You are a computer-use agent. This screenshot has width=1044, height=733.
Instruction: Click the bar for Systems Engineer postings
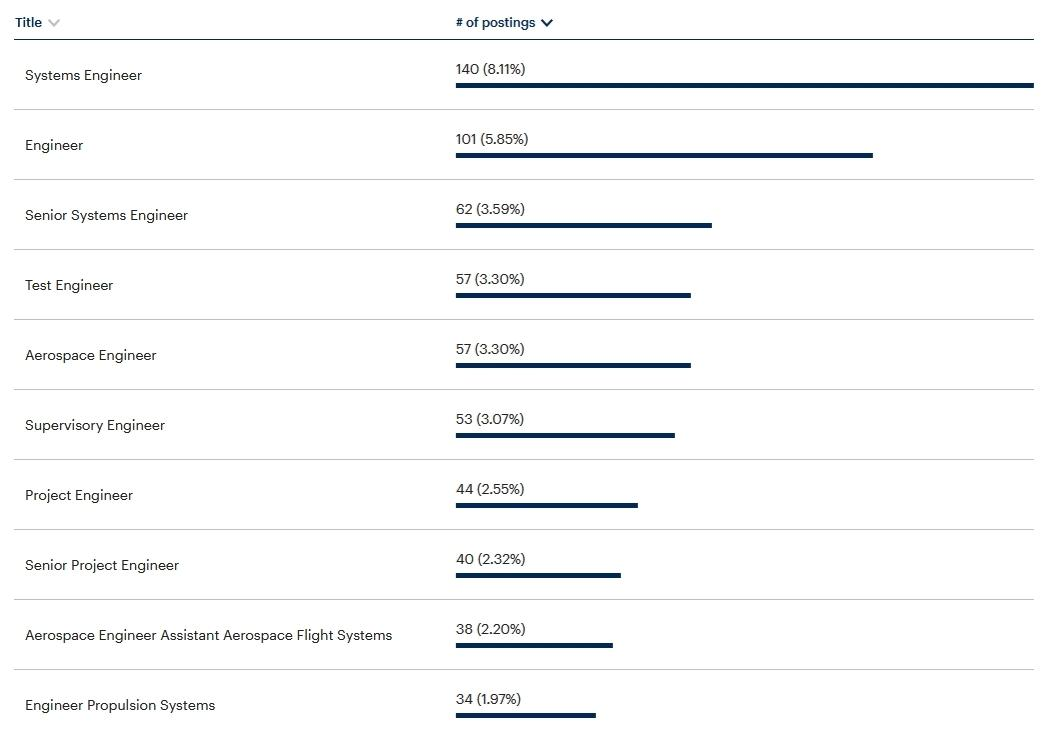pyautogui.click(x=744, y=86)
